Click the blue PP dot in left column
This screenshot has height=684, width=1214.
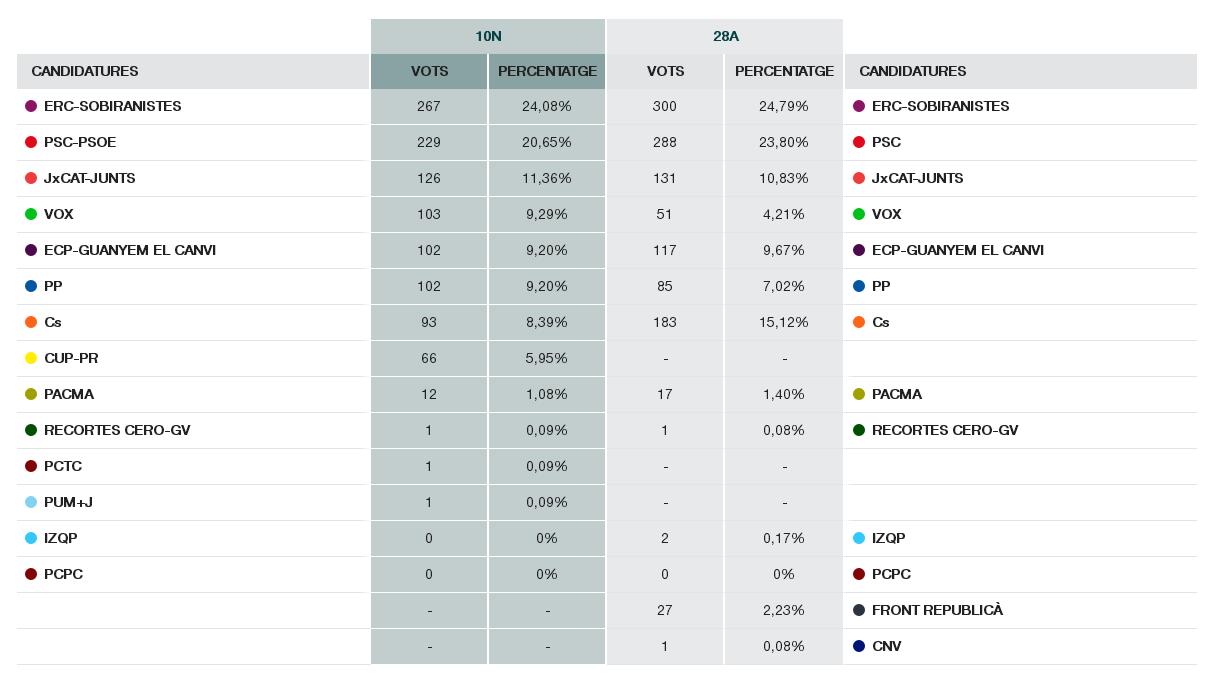[31, 286]
